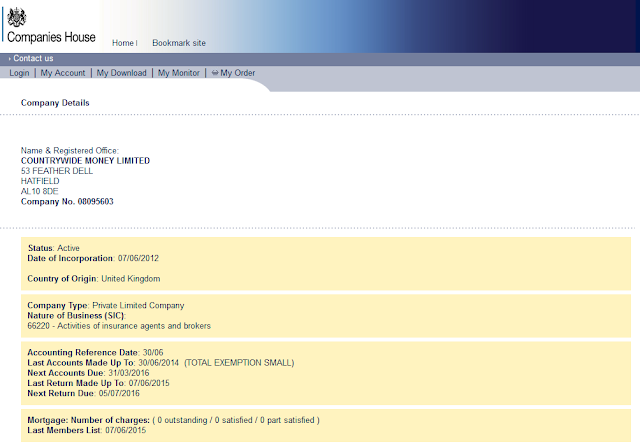Screen dimensions: 640x444
Task: Go to the Home link
Action: point(123,43)
